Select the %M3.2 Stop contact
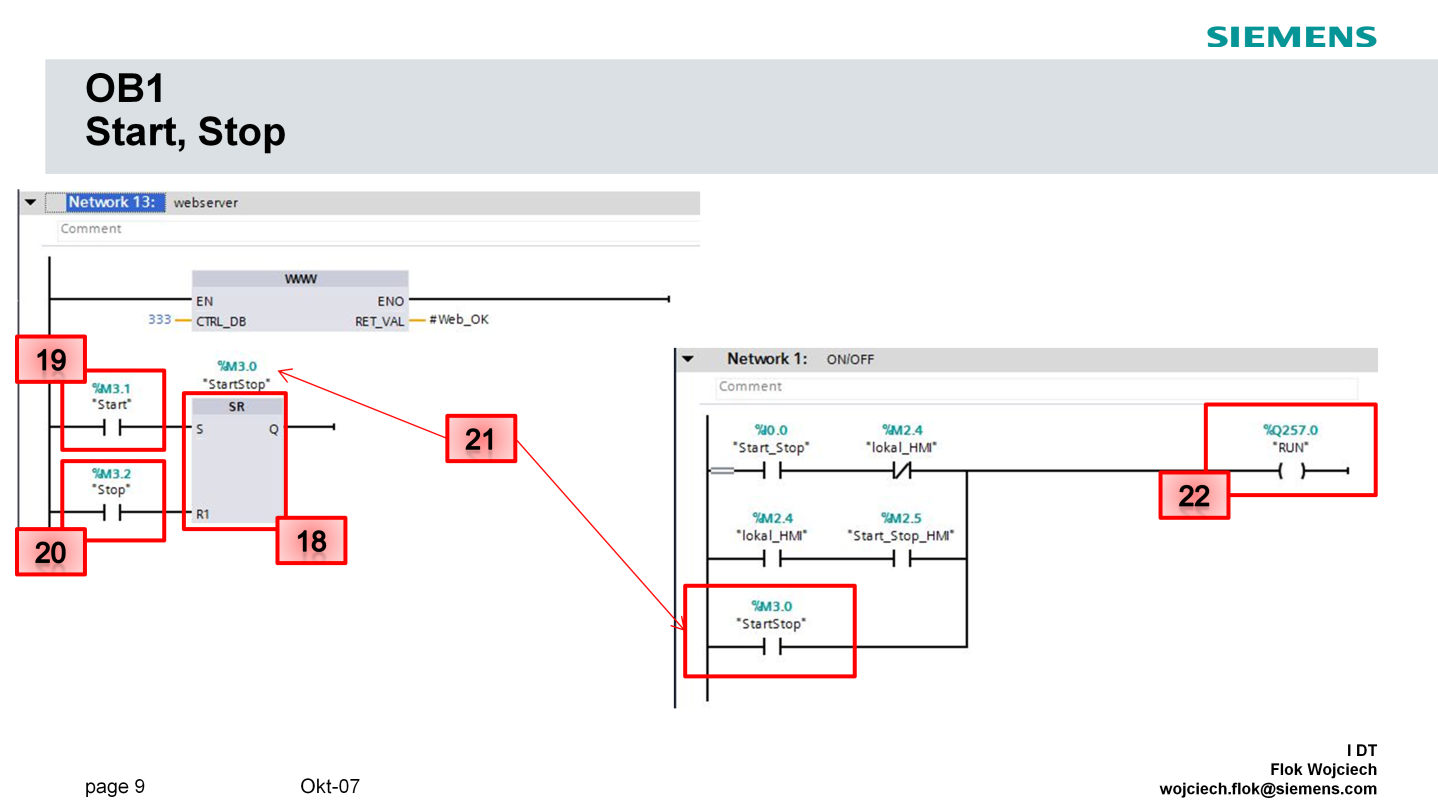Screen dimensions: 1438x809 113,513
